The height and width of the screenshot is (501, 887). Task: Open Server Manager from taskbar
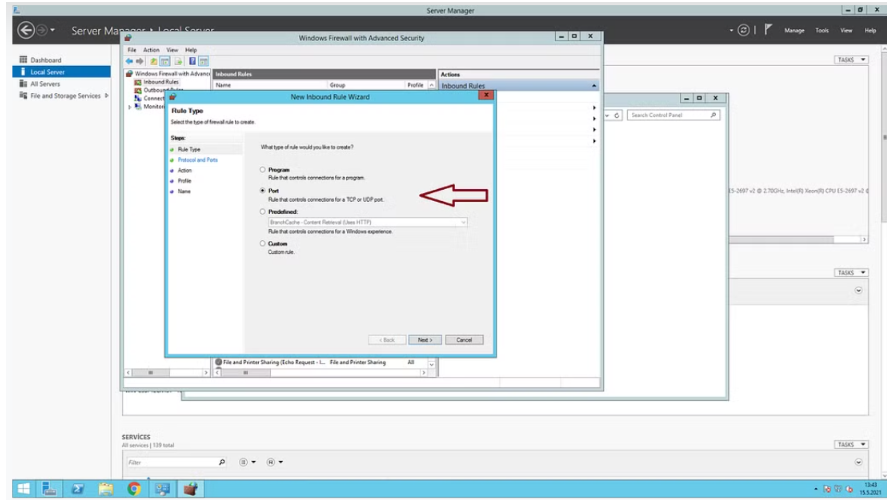(x=50, y=489)
